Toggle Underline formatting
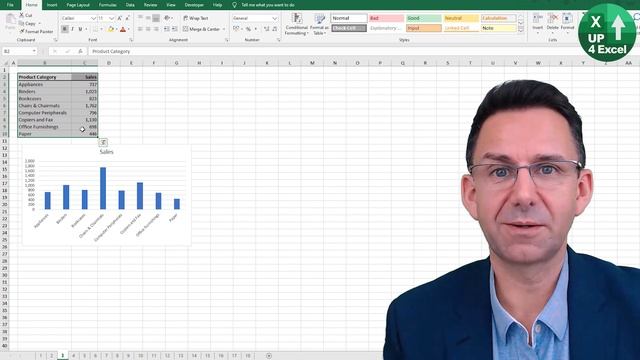The width and height of the screenshot is (640, 360). click(x=80, y=29)
